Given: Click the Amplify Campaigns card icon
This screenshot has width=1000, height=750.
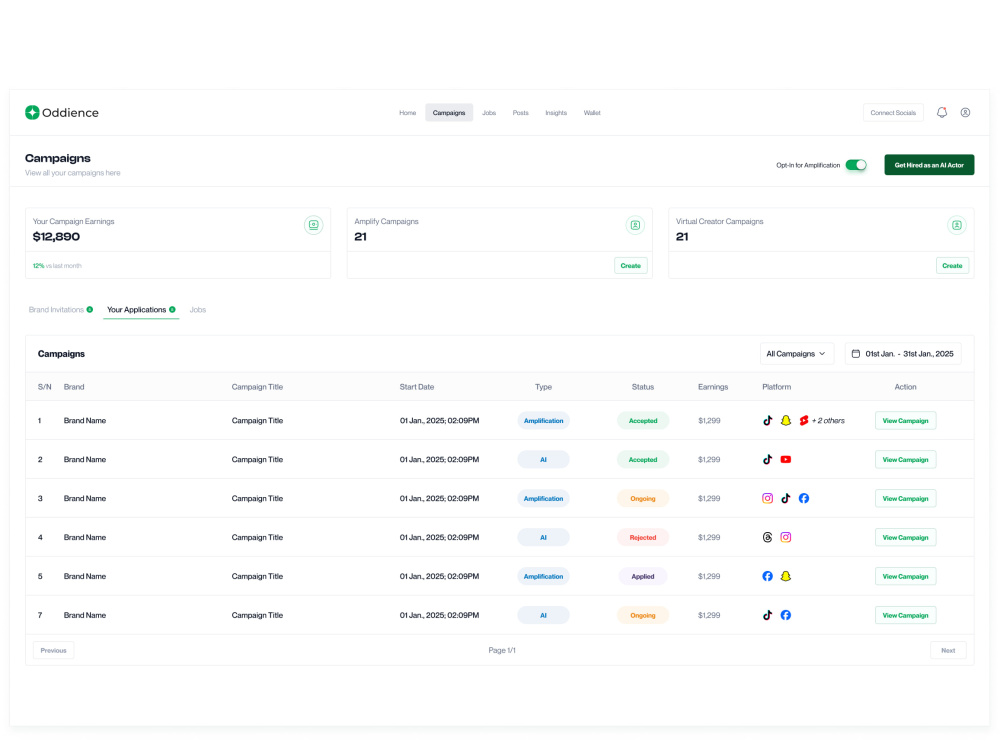Looking at the screenshot, I should point(635,224).
